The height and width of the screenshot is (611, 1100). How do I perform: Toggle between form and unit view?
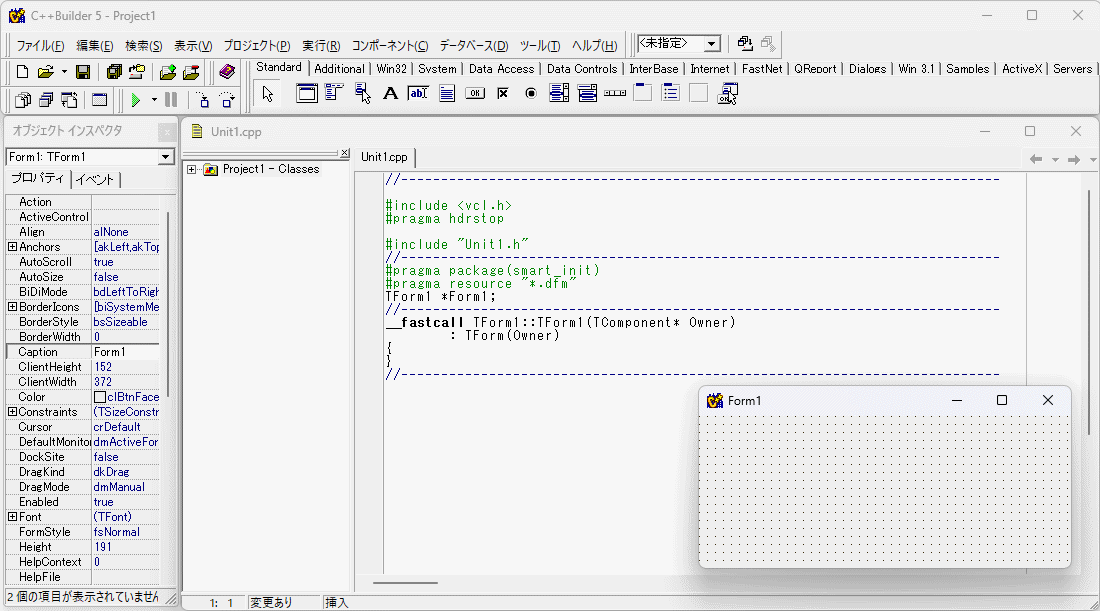point(69,100)
